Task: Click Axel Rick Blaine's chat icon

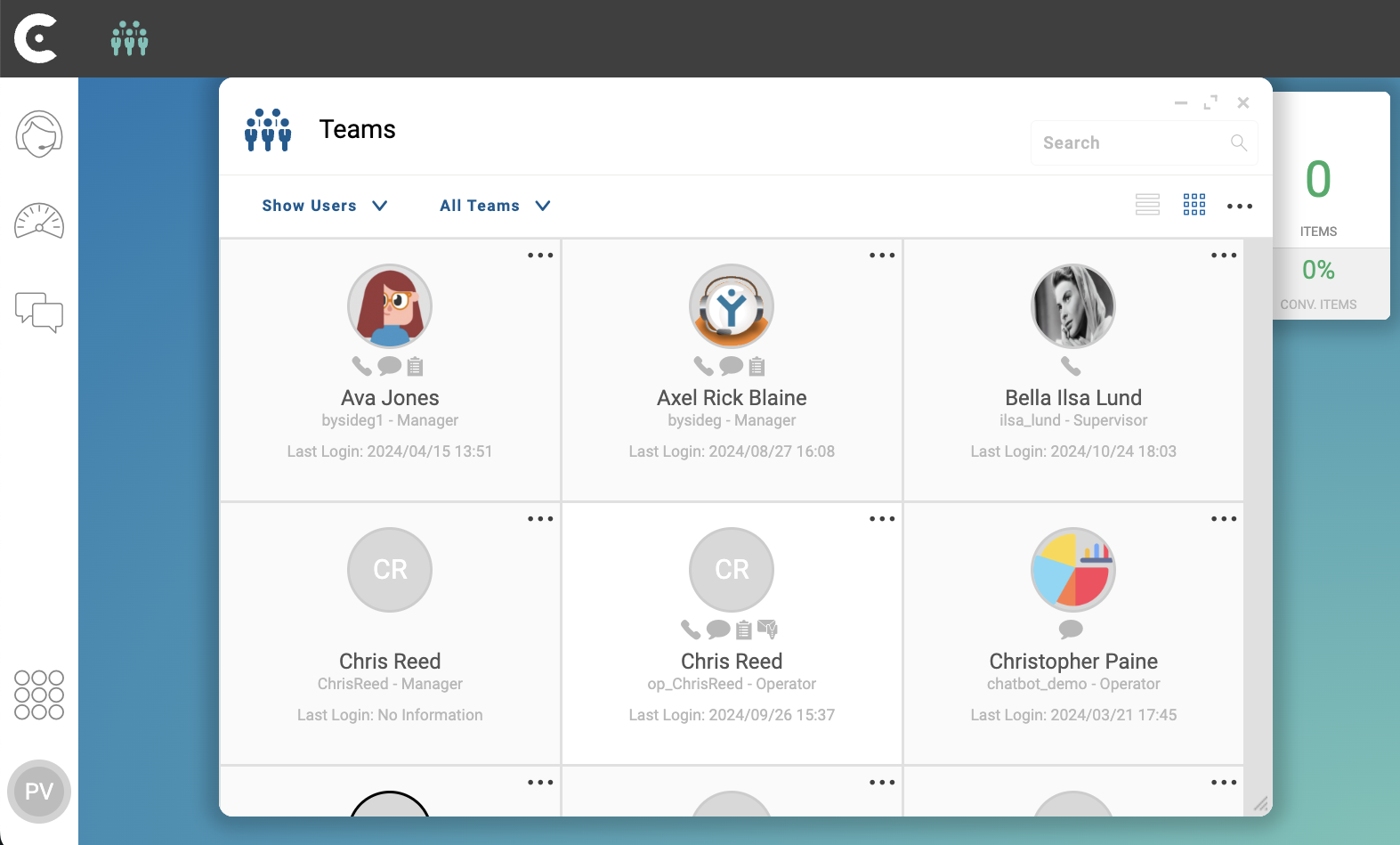Action: (731, 366)
